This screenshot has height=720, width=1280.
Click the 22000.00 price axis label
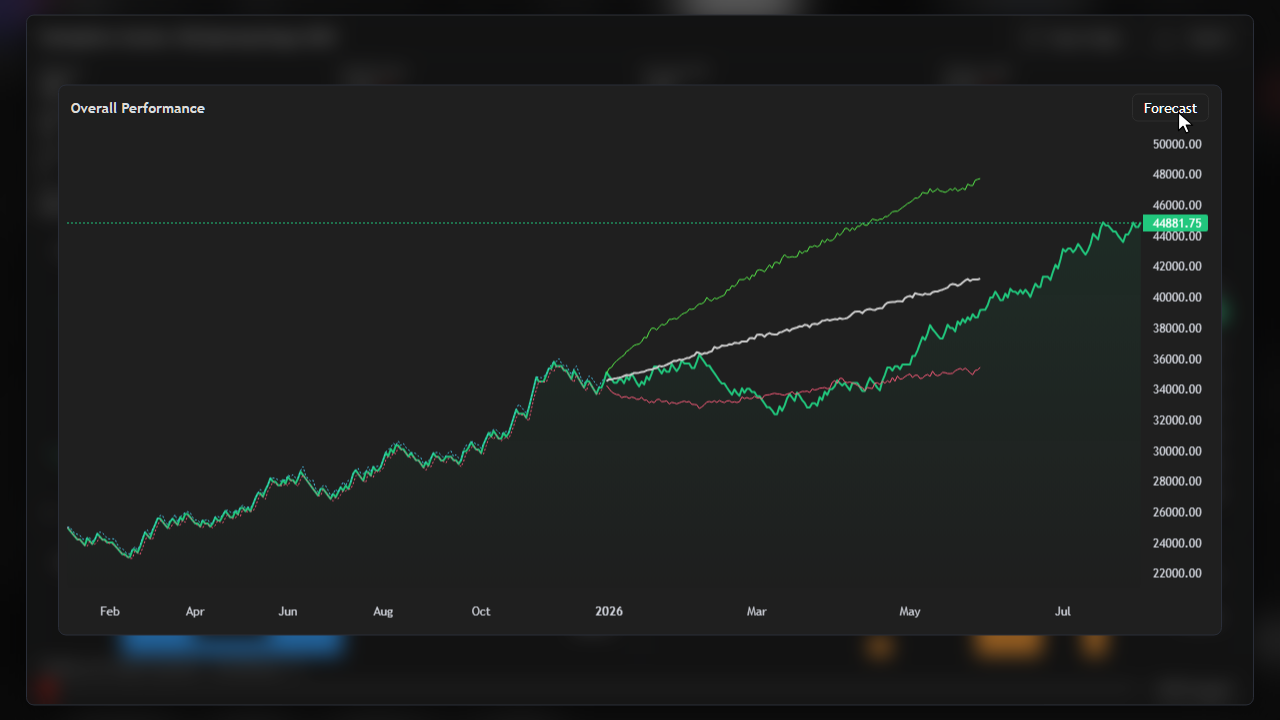1177,573
